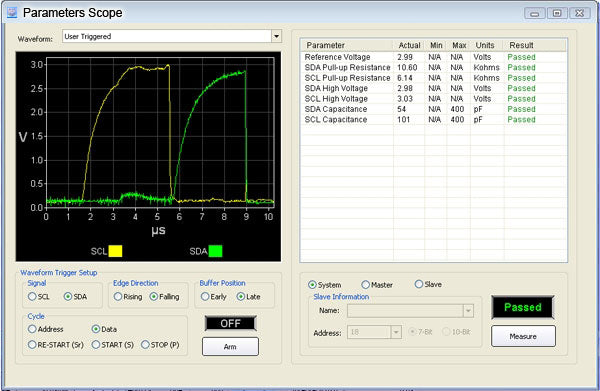Click the Measure button
The image size is (600, 391).
[x=523, y=336]
